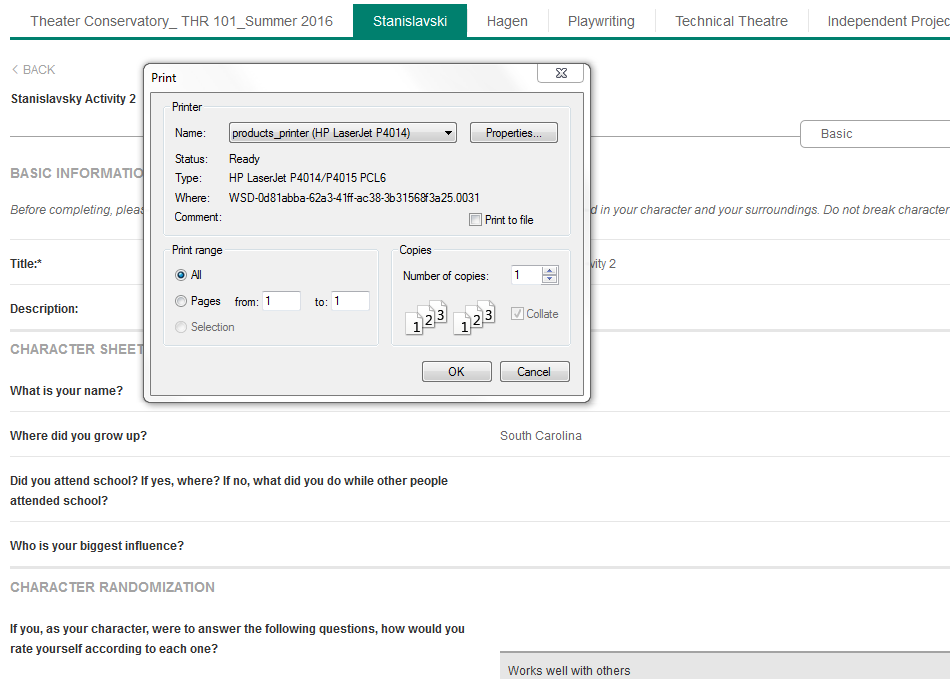
Task: Click the 'South Carolina' answer text
Action: 540,436
